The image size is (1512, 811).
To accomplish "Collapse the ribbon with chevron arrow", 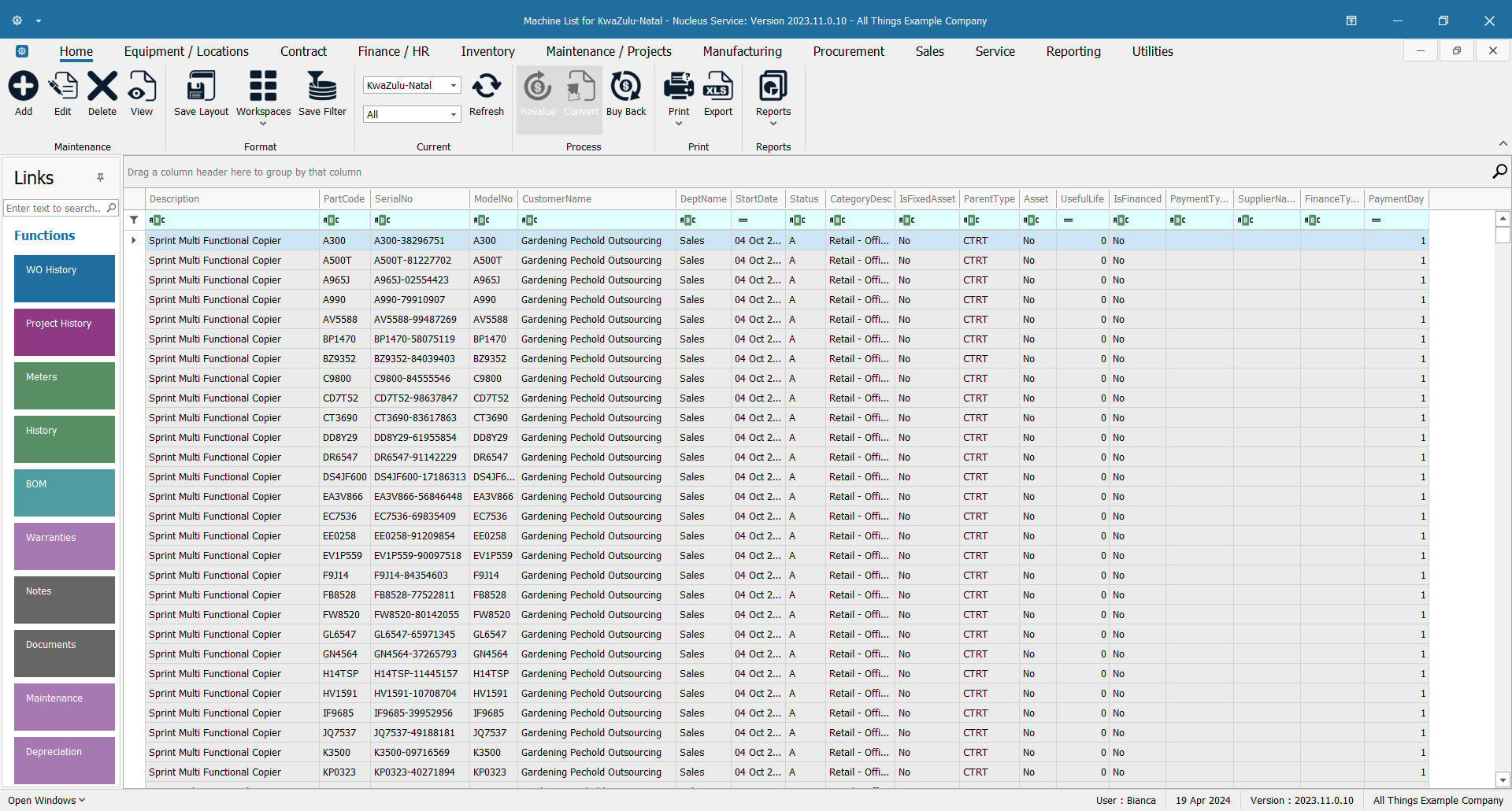I will (1503, 144).
